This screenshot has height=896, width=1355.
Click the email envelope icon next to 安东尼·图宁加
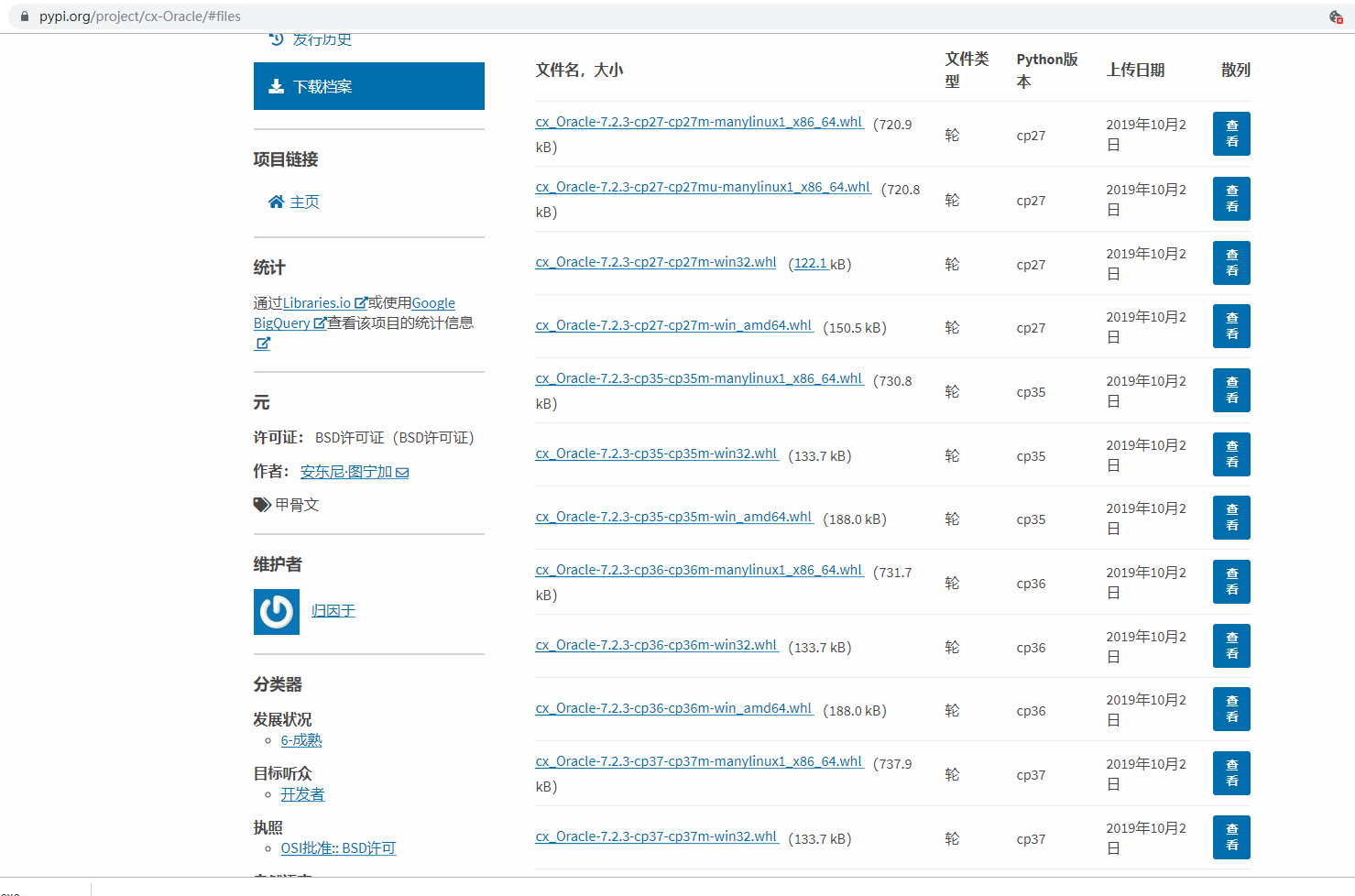coord(403,471)
